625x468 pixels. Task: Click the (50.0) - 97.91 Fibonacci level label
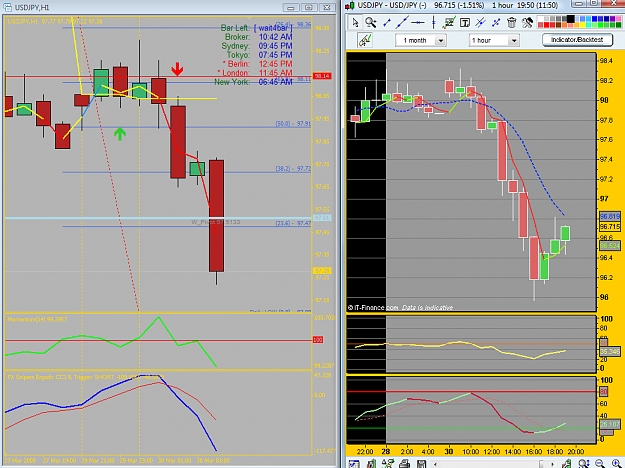tap(293, 124)
